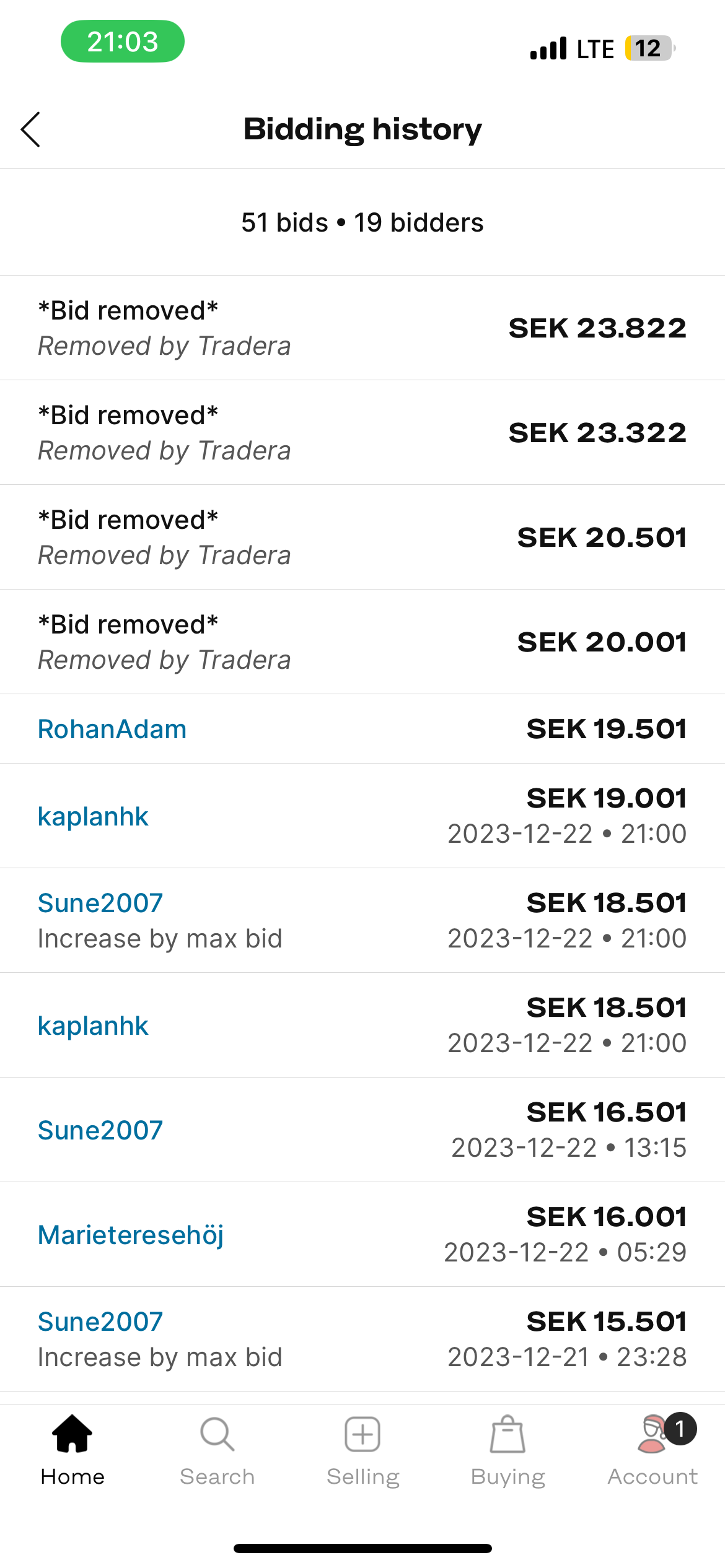Open kaplanhk profile on SEK 19.001 bid

[93, 816]
